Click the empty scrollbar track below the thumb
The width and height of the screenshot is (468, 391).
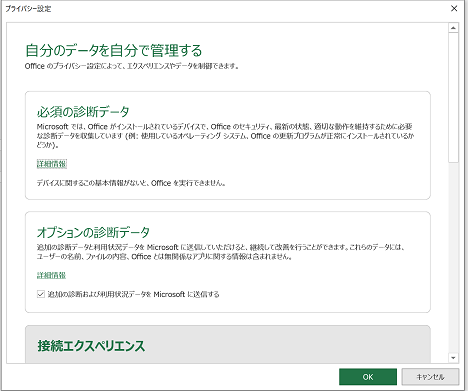tap(453, 257)
